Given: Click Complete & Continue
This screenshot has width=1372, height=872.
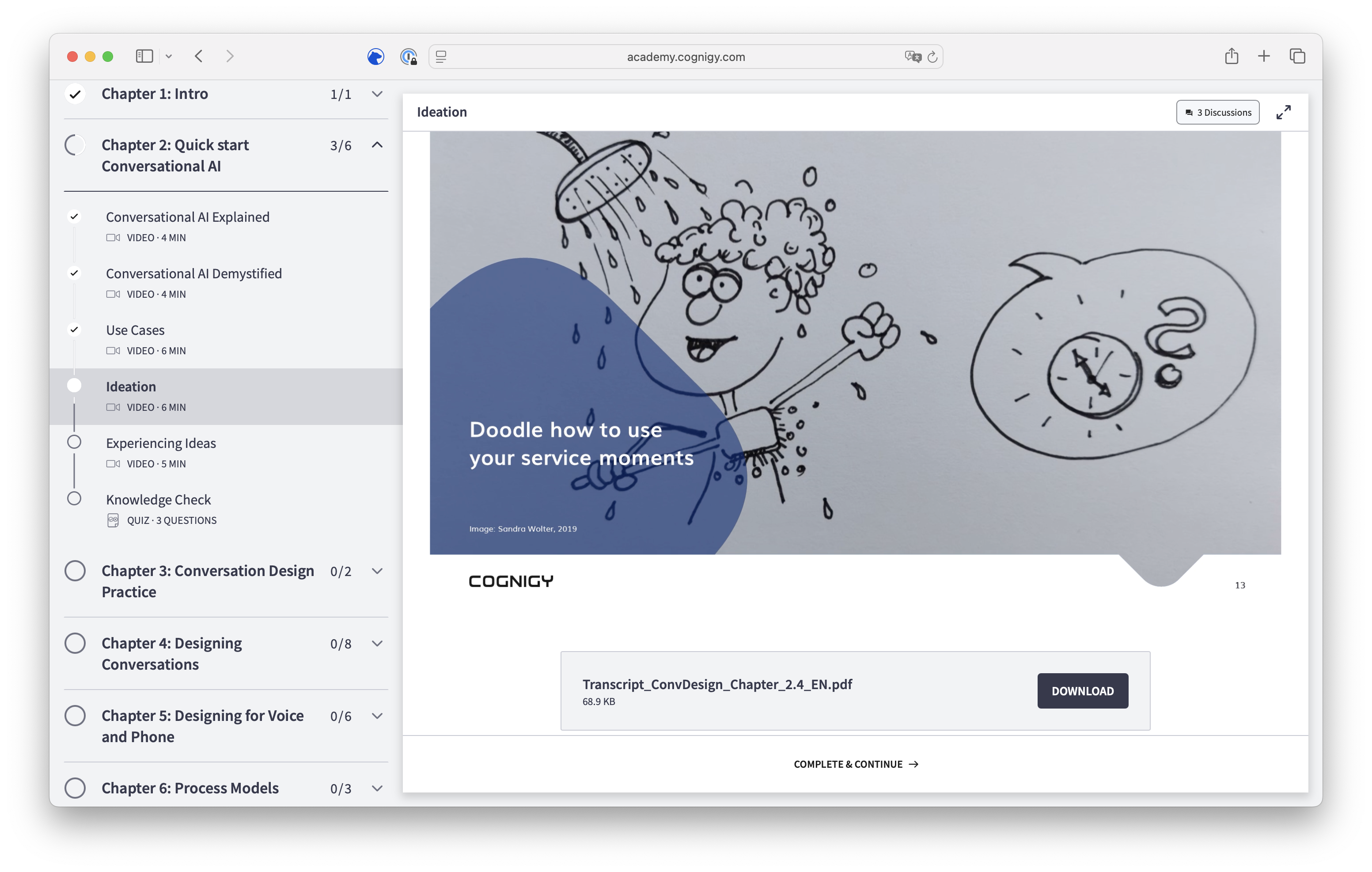Looking at the screenshot, I should pos(856,764).
